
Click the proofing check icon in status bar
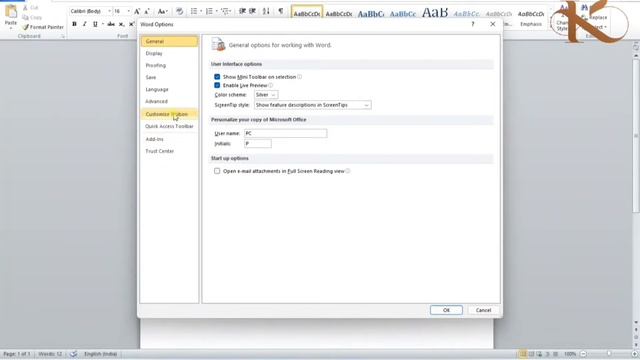74,354
